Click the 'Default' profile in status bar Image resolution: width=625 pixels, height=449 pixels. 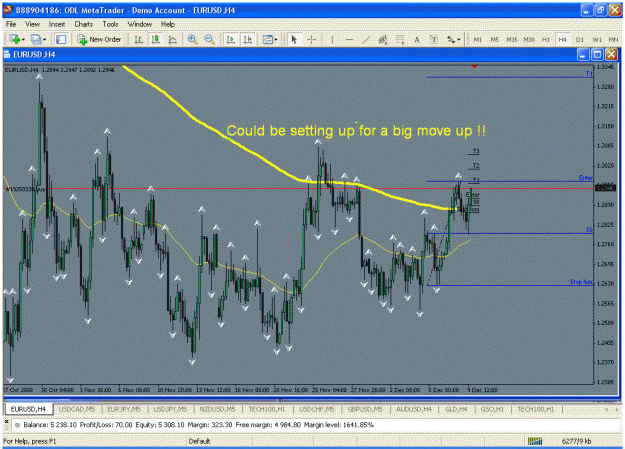(x=199, y=441)
